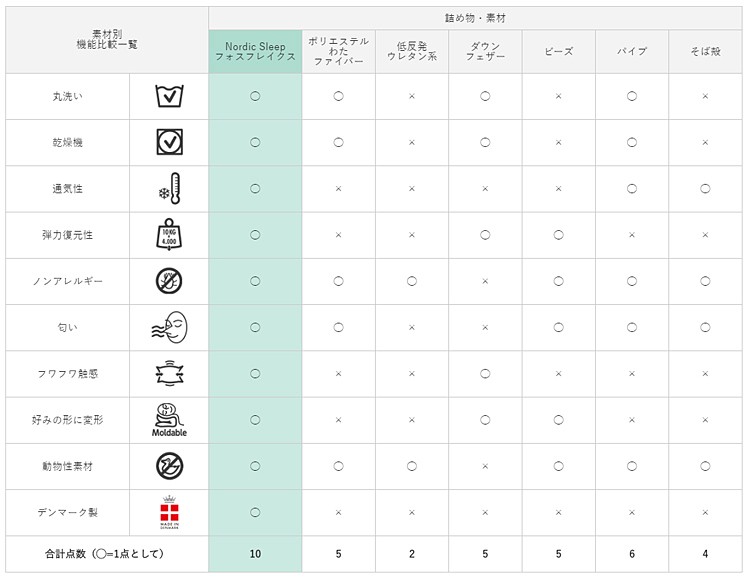750x580 pixels.
Task: Click the そば殻 column header
Action: click(x=705, y=52)
